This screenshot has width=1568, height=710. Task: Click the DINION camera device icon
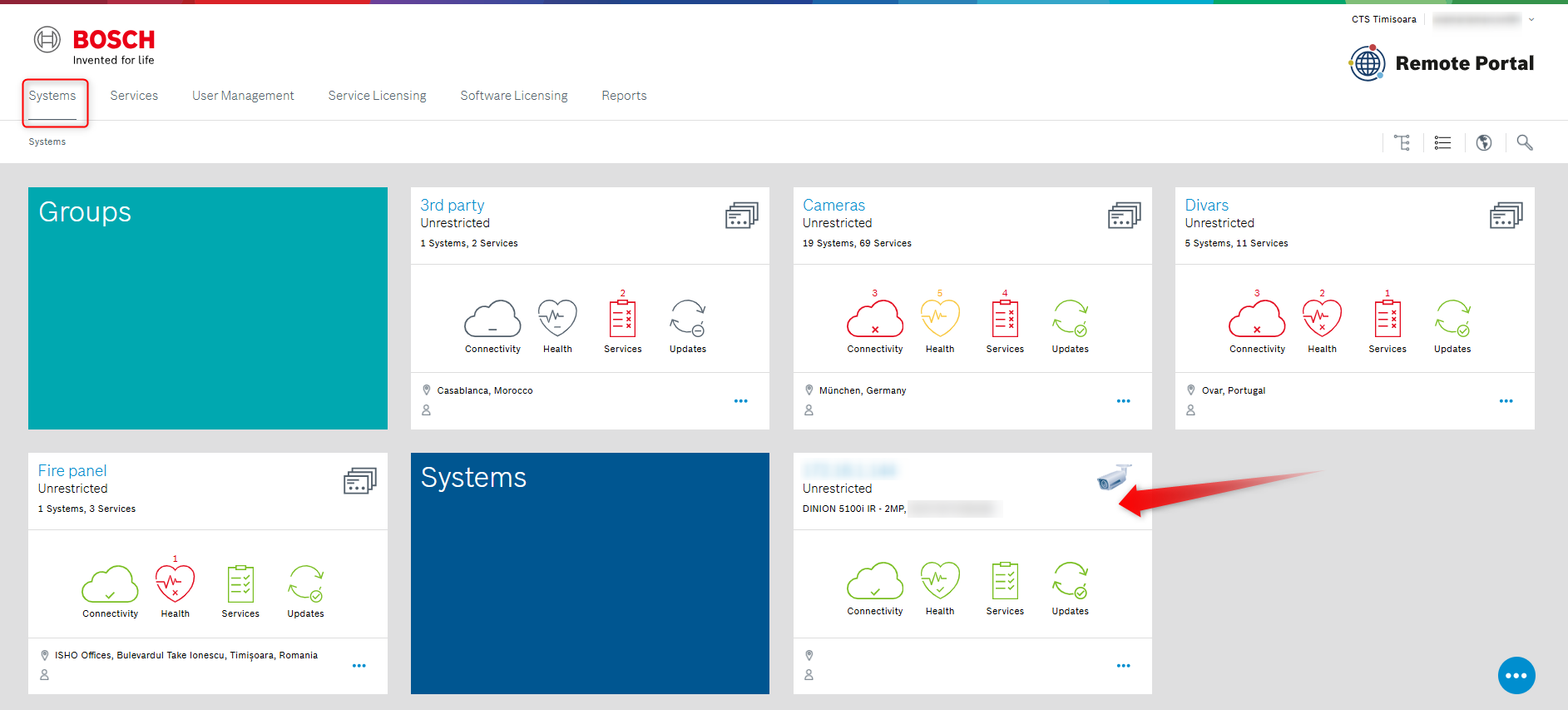click(x=1114, y=478)
